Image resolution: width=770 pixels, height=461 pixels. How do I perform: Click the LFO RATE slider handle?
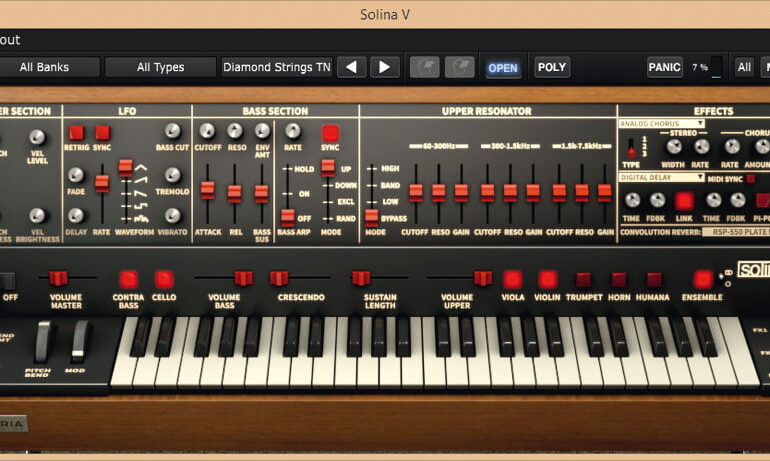(102, 183)
